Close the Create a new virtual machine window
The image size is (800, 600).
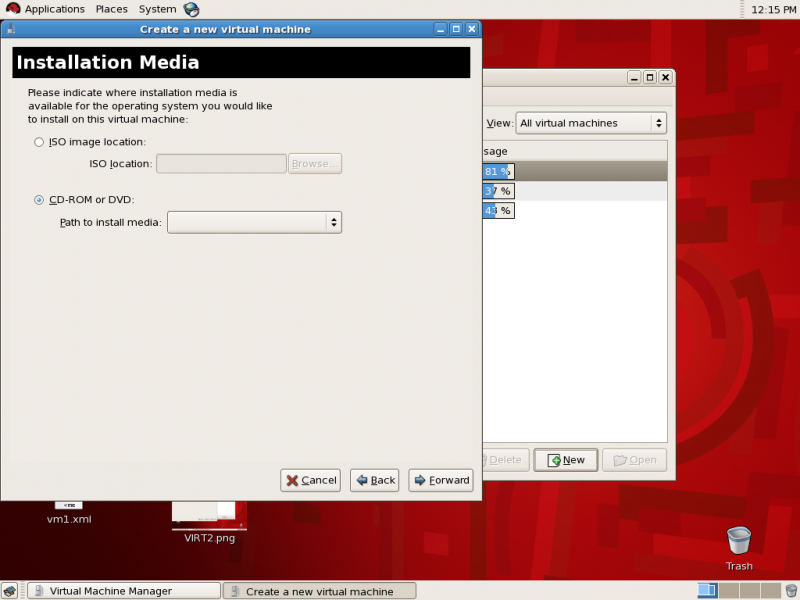pos(472,29)
